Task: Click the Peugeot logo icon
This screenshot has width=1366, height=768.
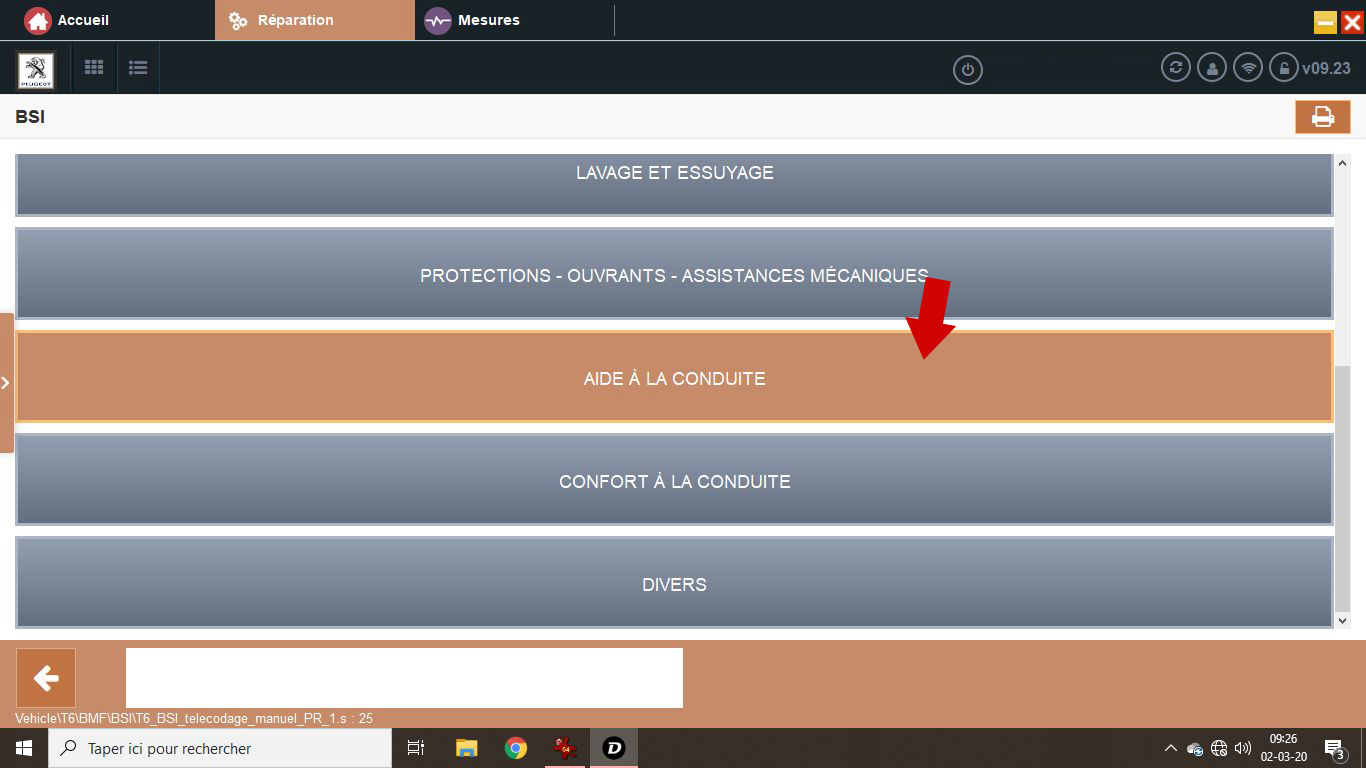Action: pos(36,69)
